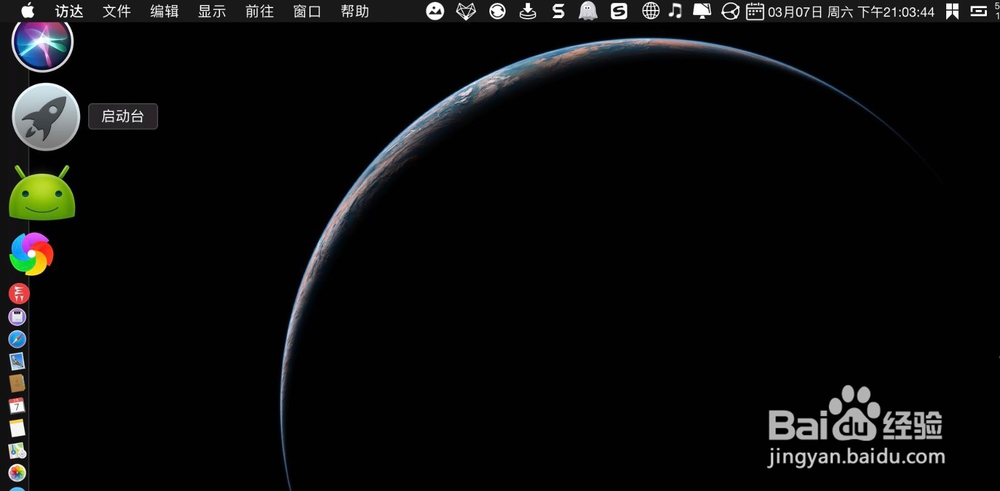
Task: Open the green Android app in Dock
Action: click(x=42, y=194)
